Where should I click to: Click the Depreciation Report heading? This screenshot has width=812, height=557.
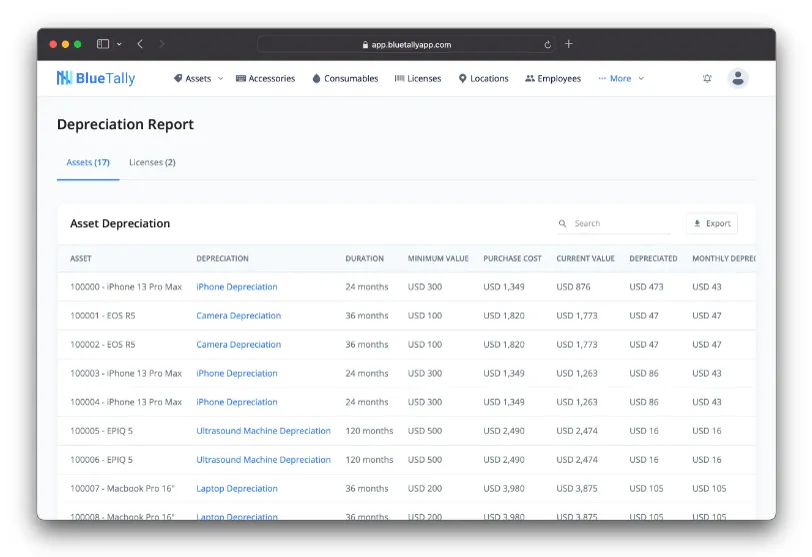coord(125,124)
